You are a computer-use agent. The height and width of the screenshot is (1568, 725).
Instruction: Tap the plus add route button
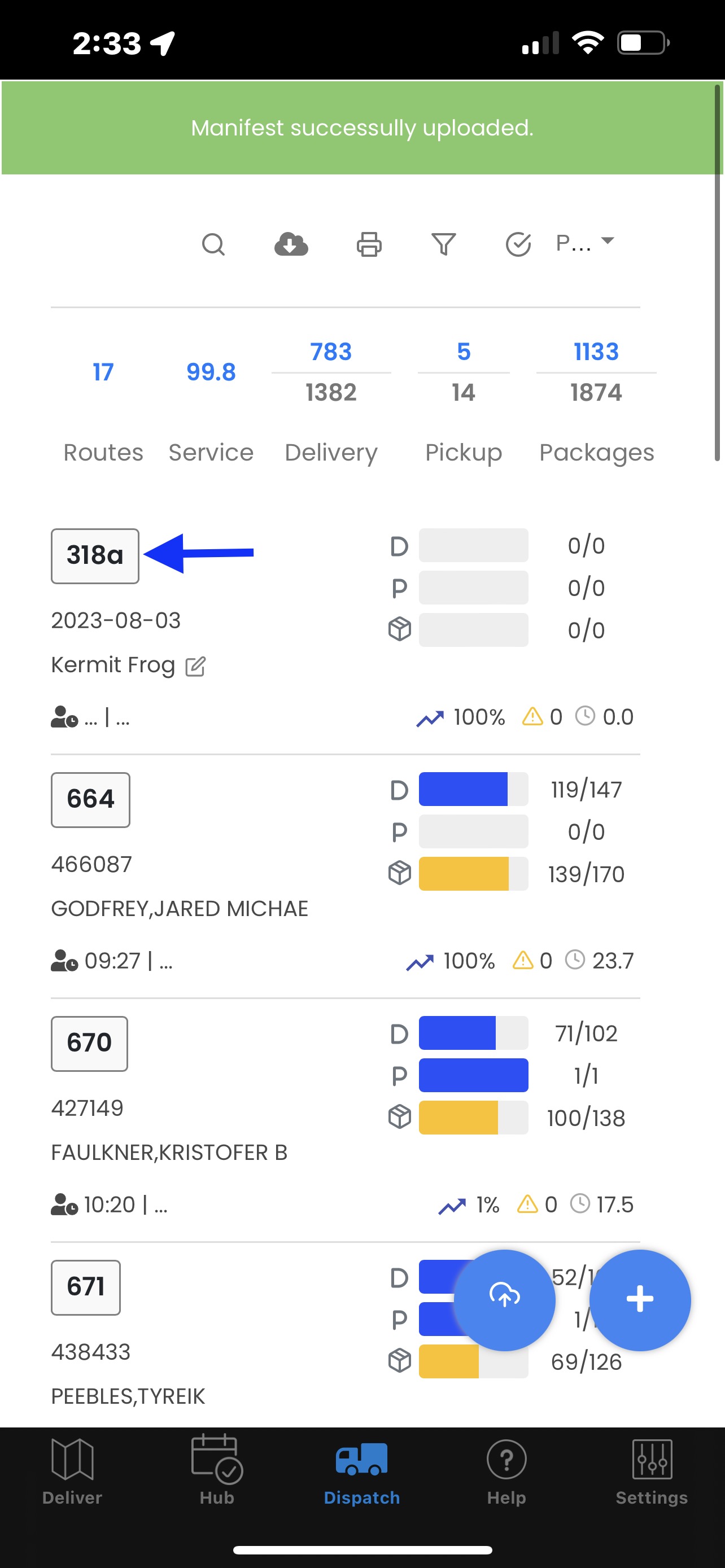(x=640, y=1299)
